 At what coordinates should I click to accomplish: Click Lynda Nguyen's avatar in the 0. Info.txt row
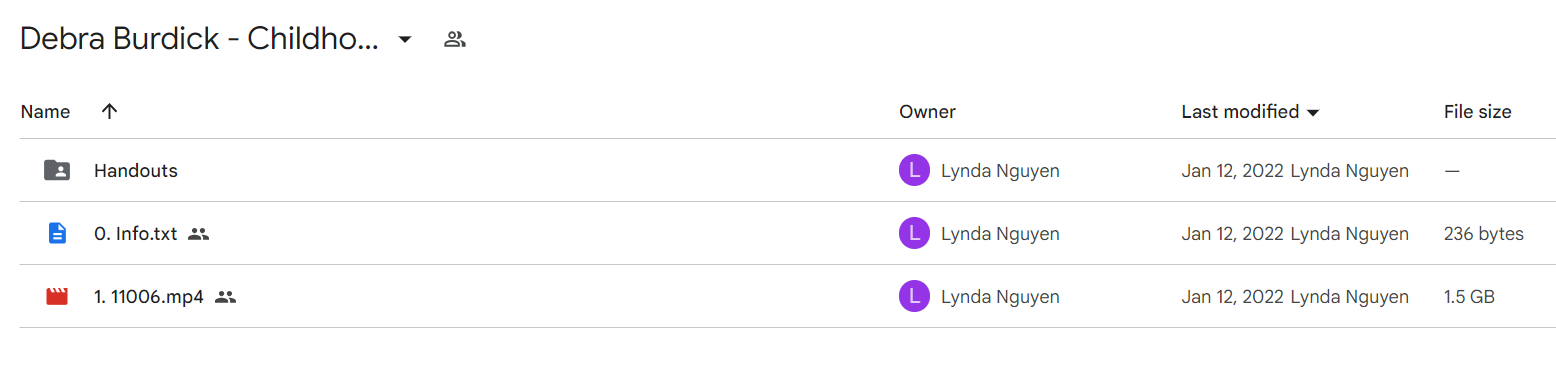(914, 234)
